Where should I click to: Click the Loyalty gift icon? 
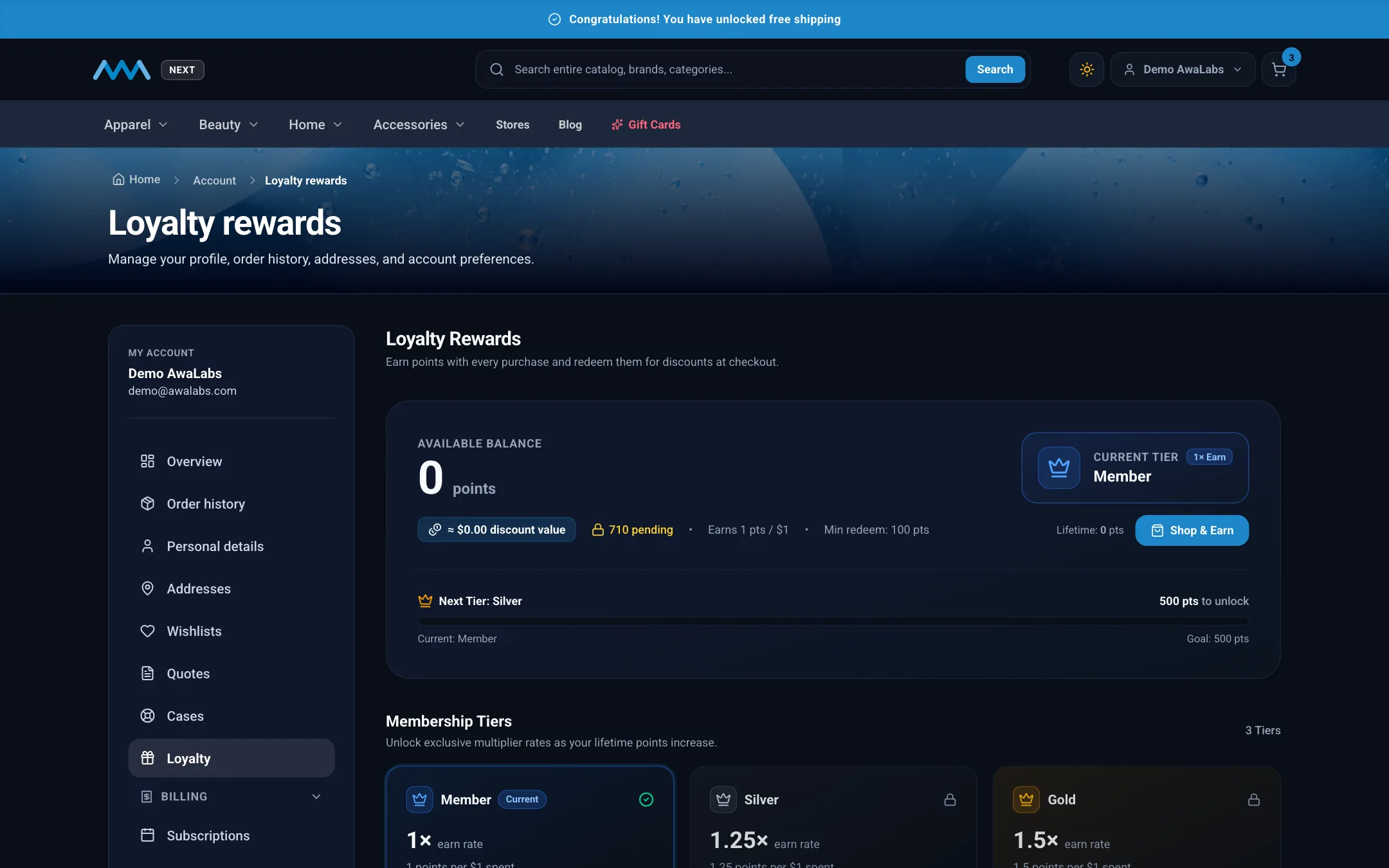pos(147,758)
